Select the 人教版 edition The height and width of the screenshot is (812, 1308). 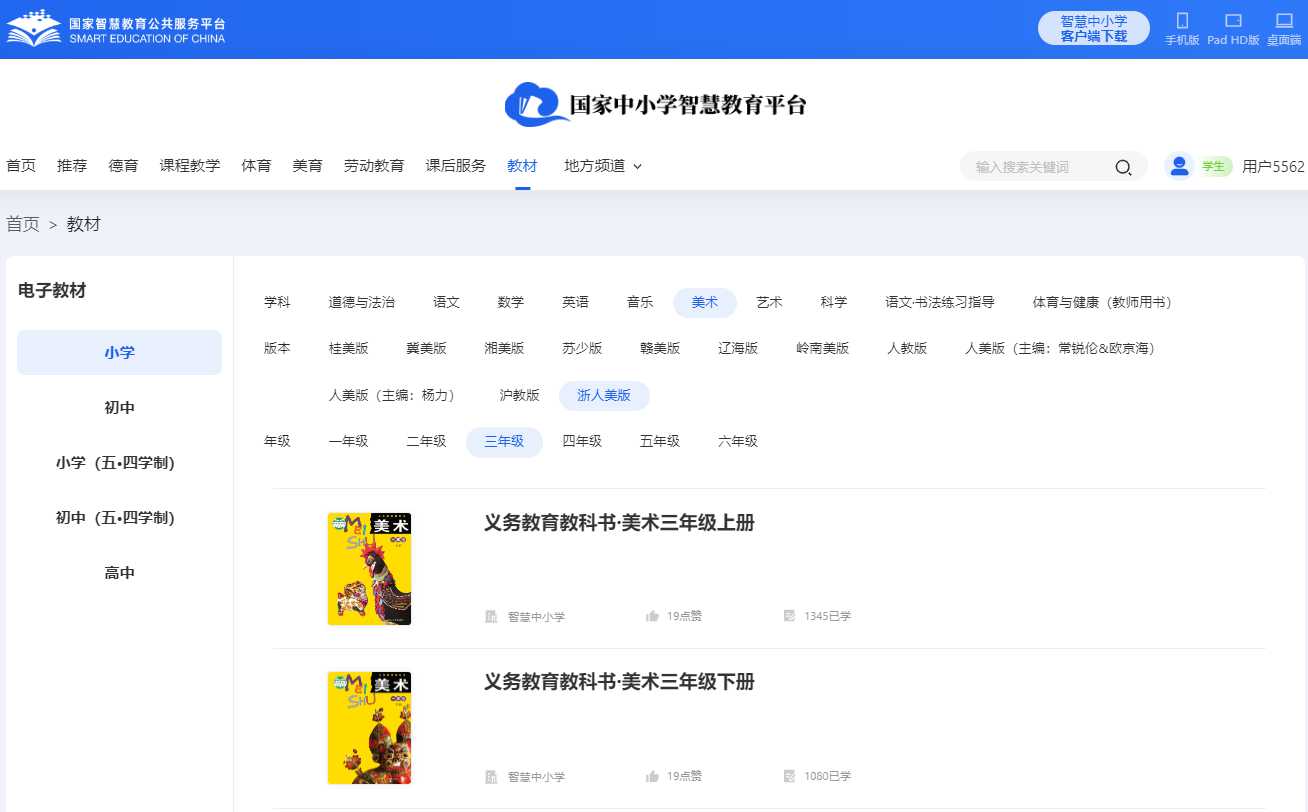(907, 348)
